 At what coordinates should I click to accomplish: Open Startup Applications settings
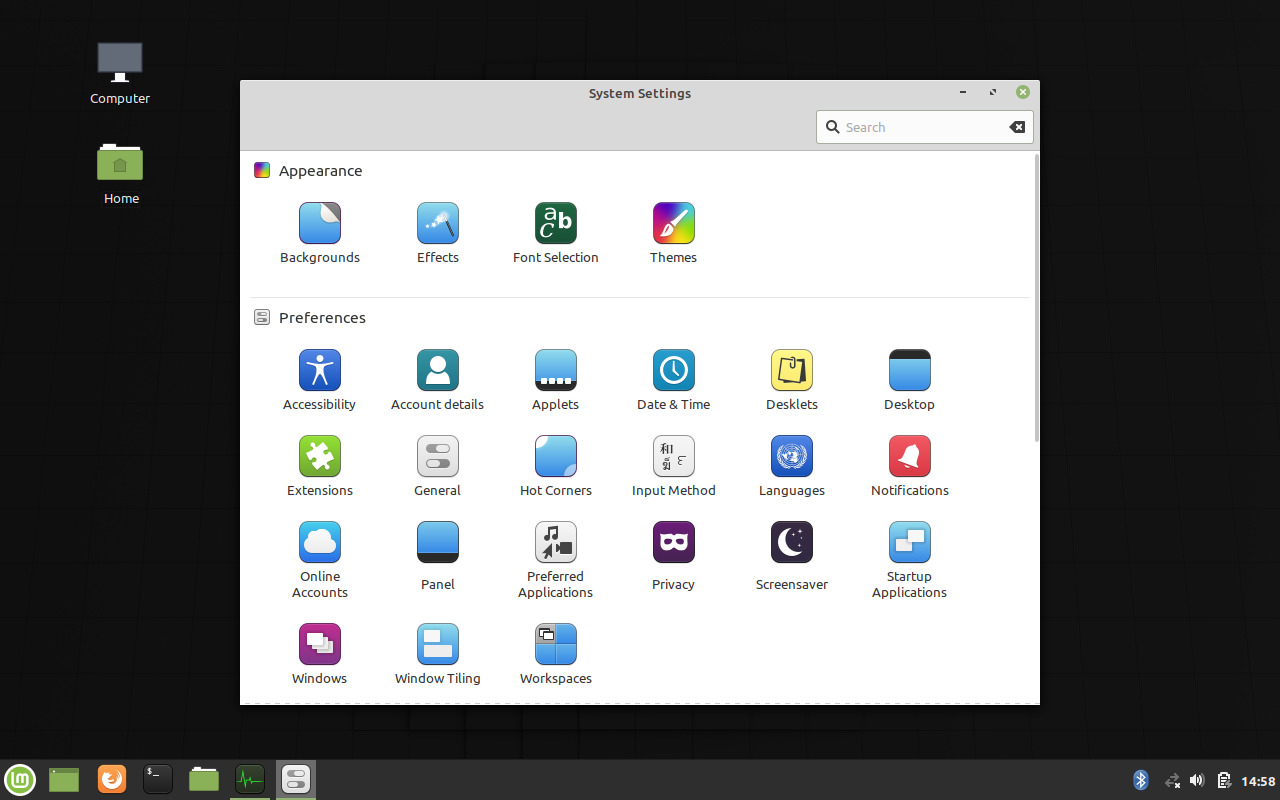pos(910,560)
